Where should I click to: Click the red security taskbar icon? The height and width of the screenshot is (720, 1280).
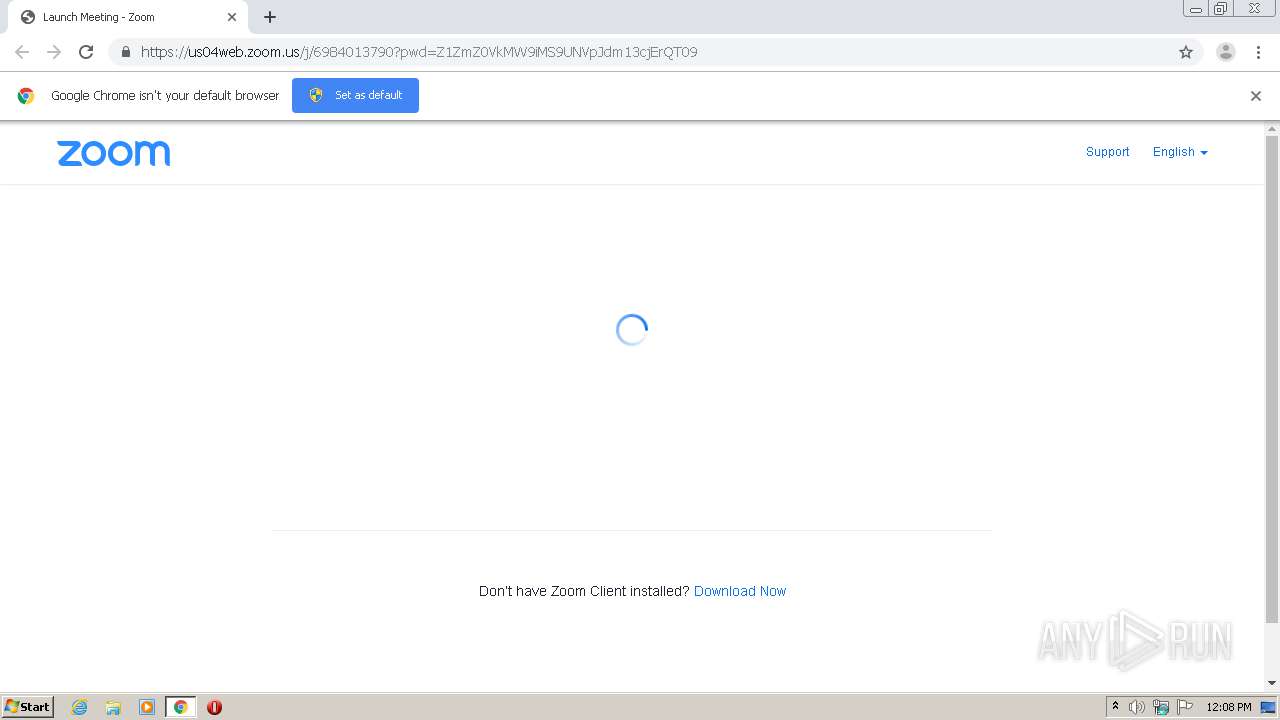point(214,707)
